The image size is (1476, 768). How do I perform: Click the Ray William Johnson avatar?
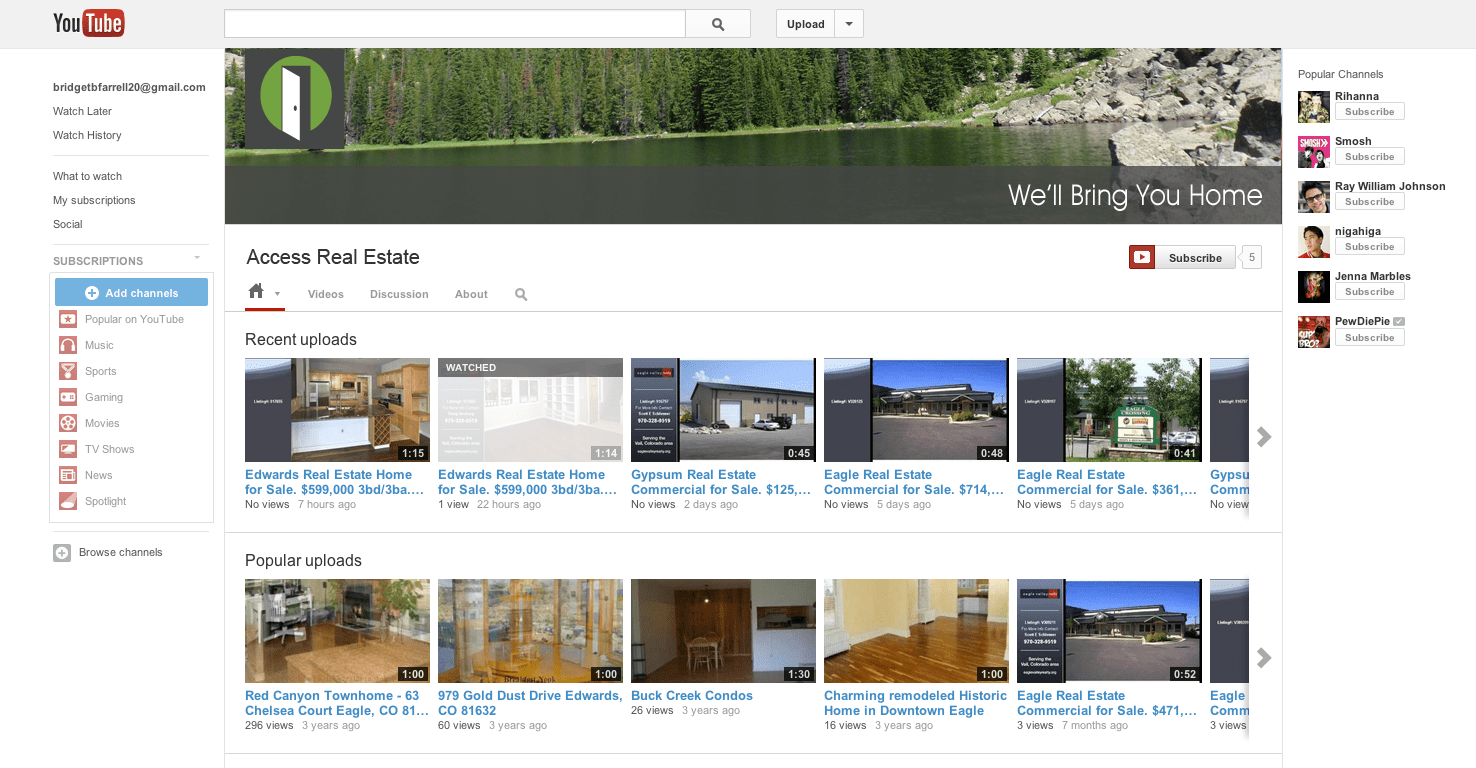tap(1314, 196)
